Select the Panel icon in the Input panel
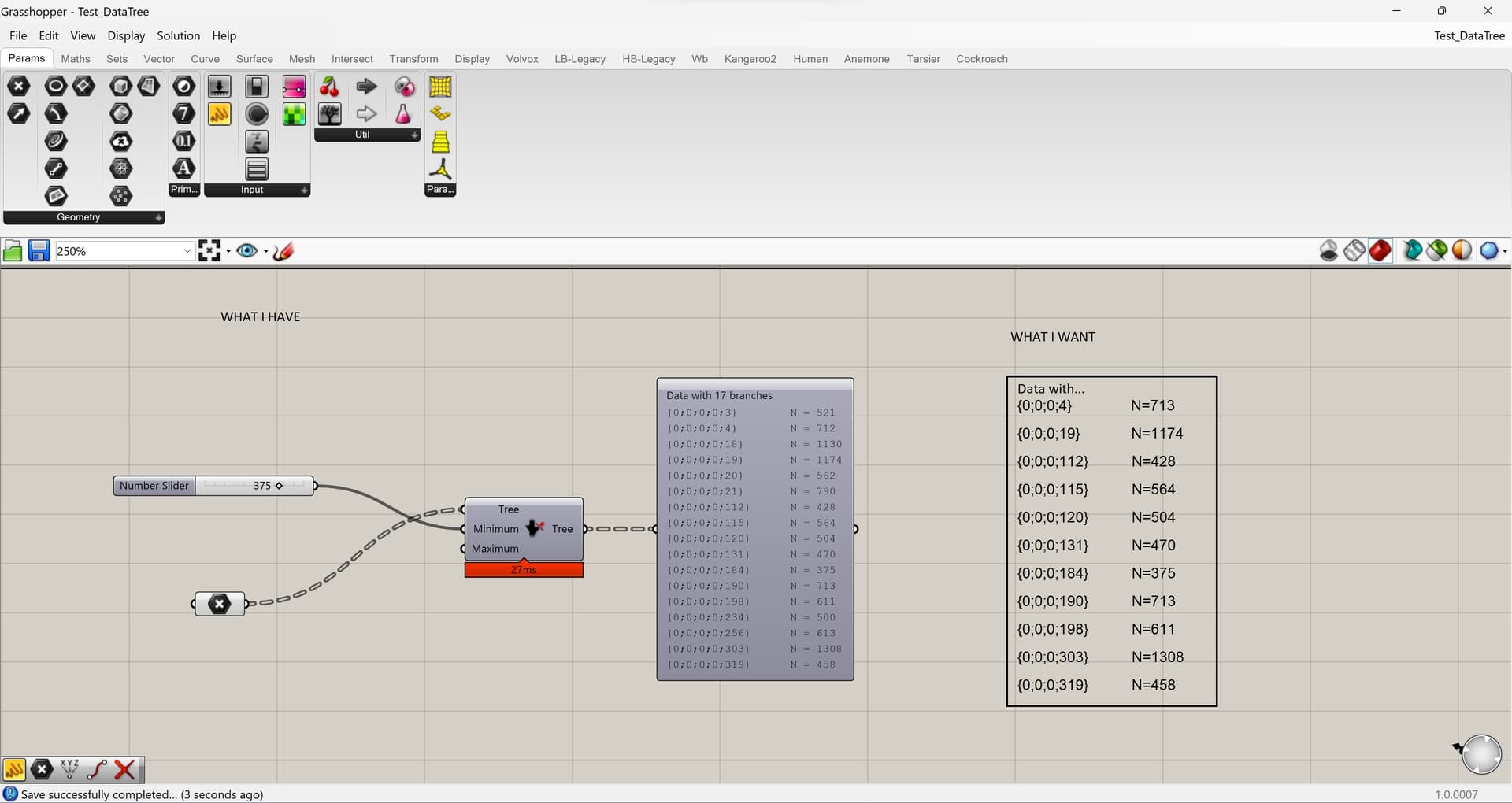The image size is (1512, 803). [x=256, y=168]
